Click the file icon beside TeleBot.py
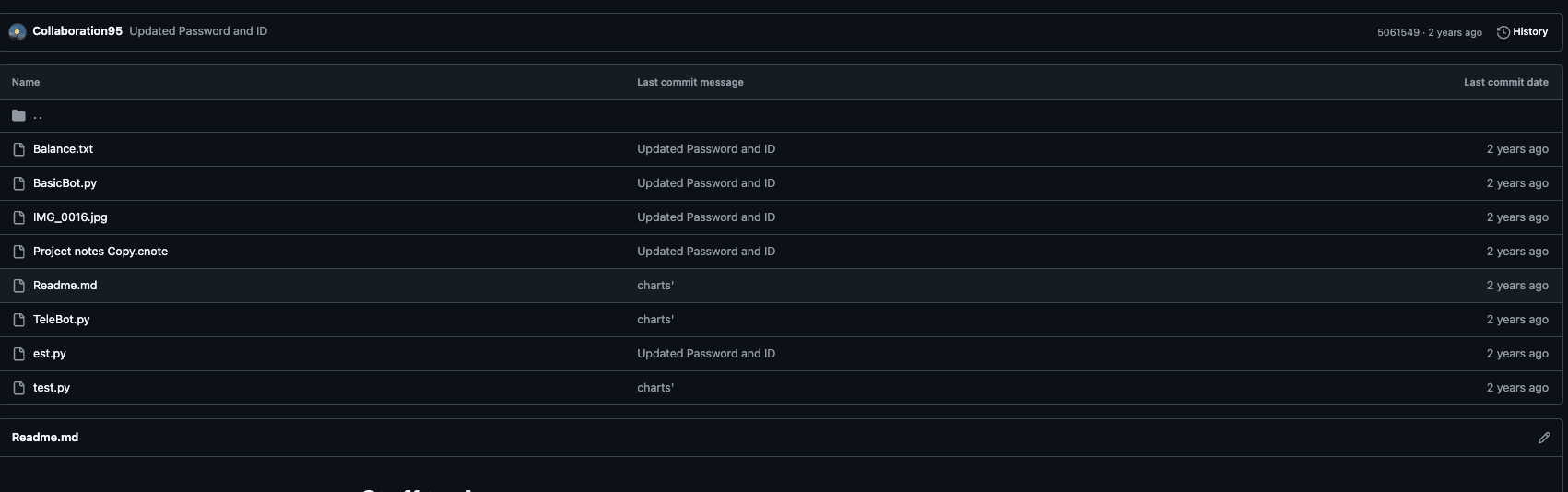1568x492 pixels. pyautogui.click(x=18, y=320)
